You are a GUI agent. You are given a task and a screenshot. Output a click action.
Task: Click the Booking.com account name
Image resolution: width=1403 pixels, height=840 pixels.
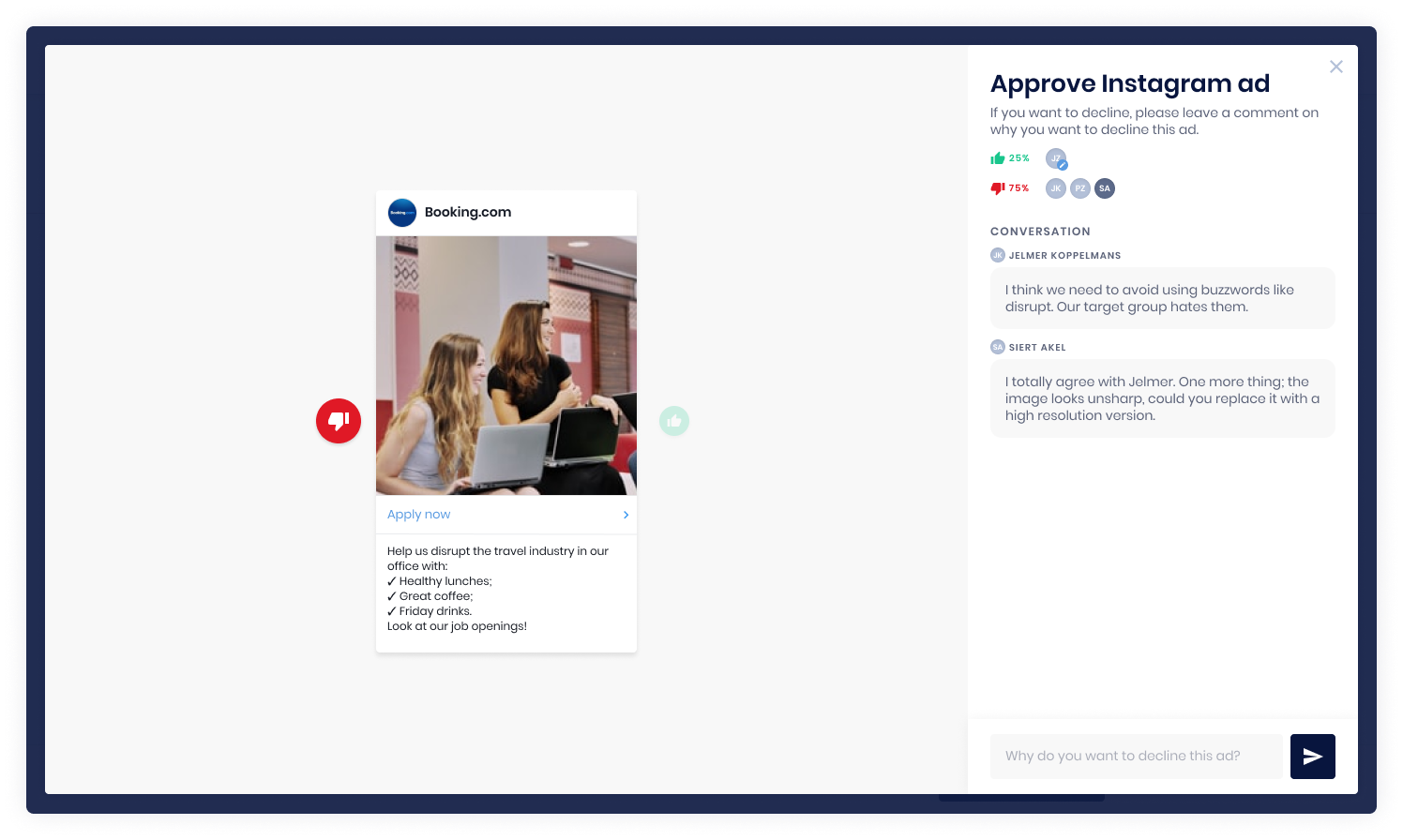tap(468, 212)
